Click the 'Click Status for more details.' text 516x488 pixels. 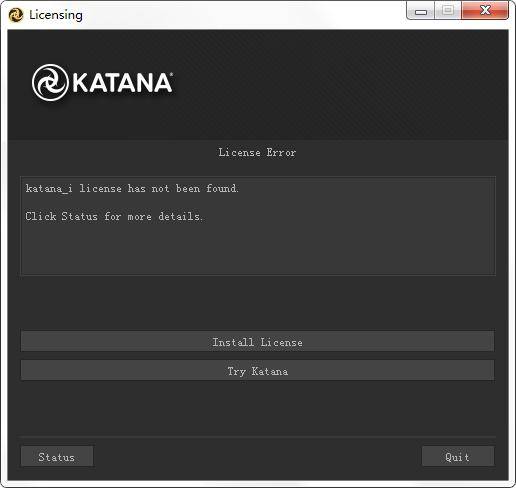(x=114, y=216)
